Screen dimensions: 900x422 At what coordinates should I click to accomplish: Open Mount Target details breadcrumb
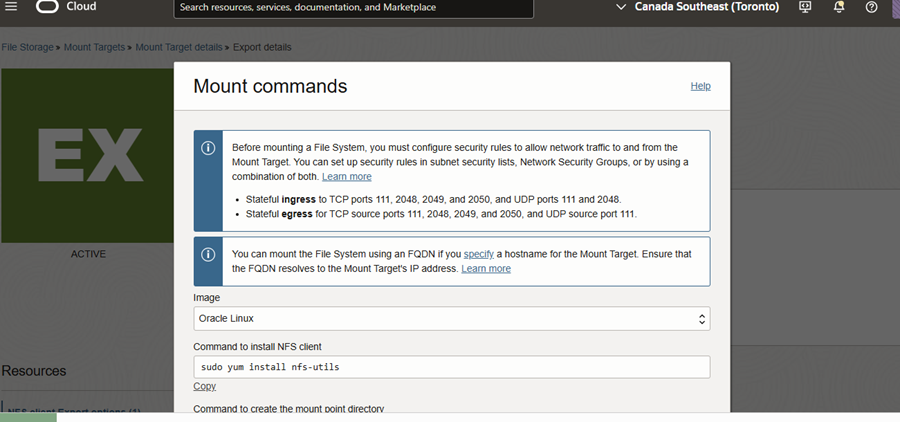pos(181,47)
